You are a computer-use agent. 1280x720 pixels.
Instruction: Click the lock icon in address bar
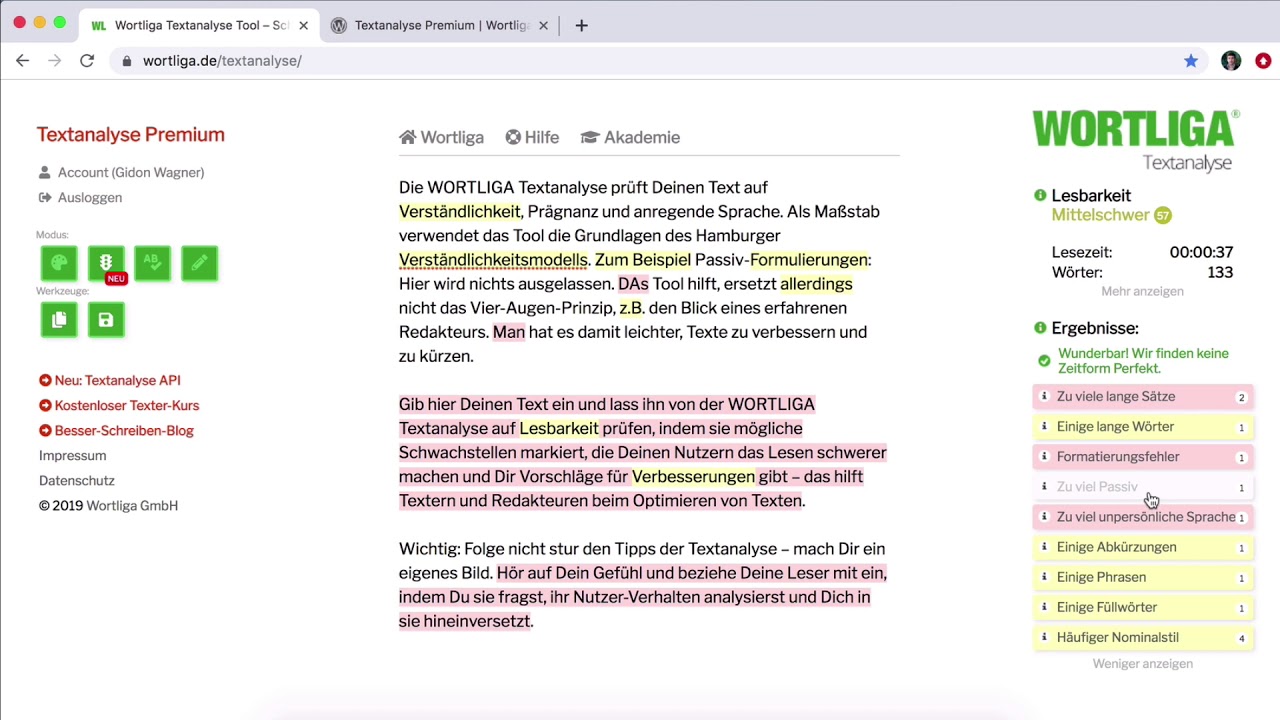pos(126,61)
